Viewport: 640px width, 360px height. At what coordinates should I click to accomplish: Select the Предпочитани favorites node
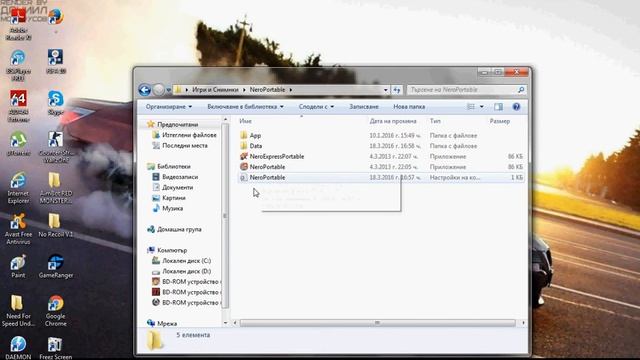pos(177,124)
